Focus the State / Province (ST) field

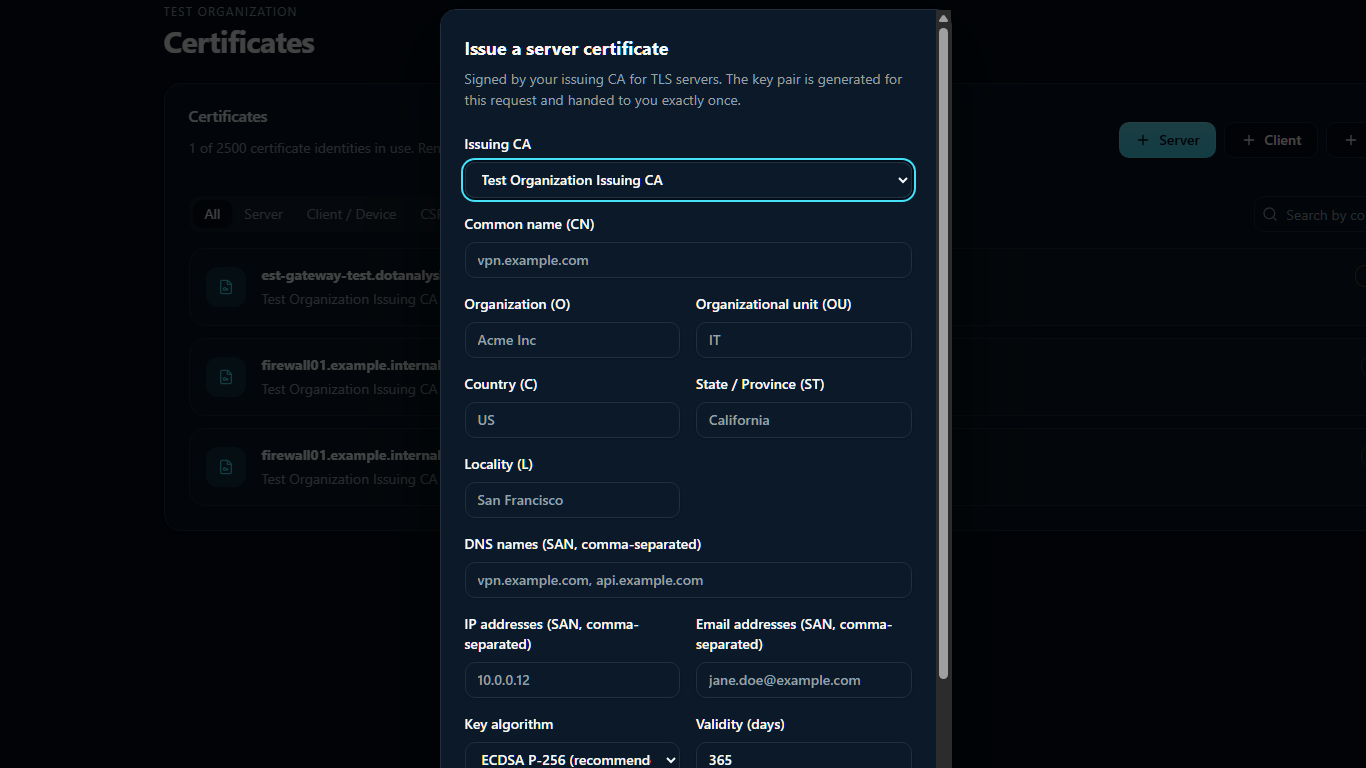click(804, 420)
